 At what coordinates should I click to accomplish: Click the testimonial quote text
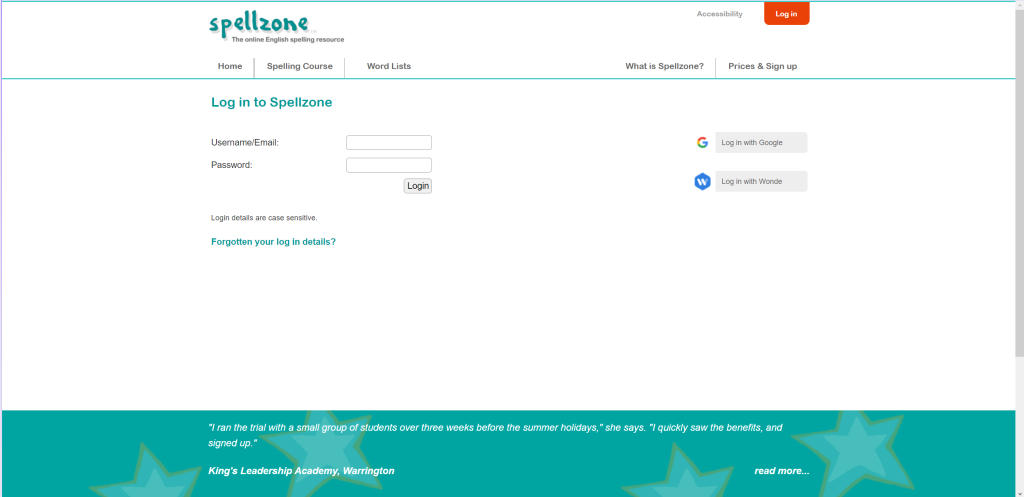[x=495, y=435]
